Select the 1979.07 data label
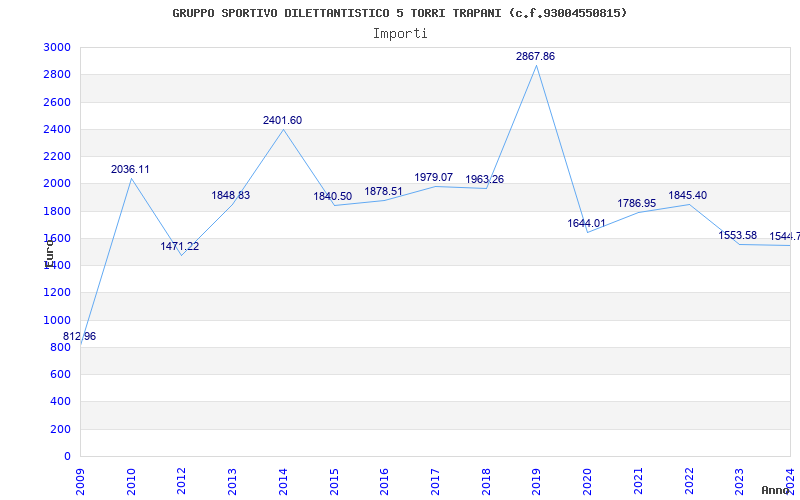The width and height of the screenshot is (800, 500). [x=433, y=178]
